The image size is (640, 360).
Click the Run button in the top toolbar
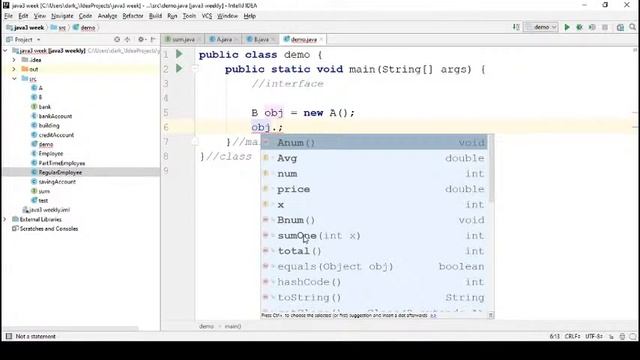pos(567,27)
